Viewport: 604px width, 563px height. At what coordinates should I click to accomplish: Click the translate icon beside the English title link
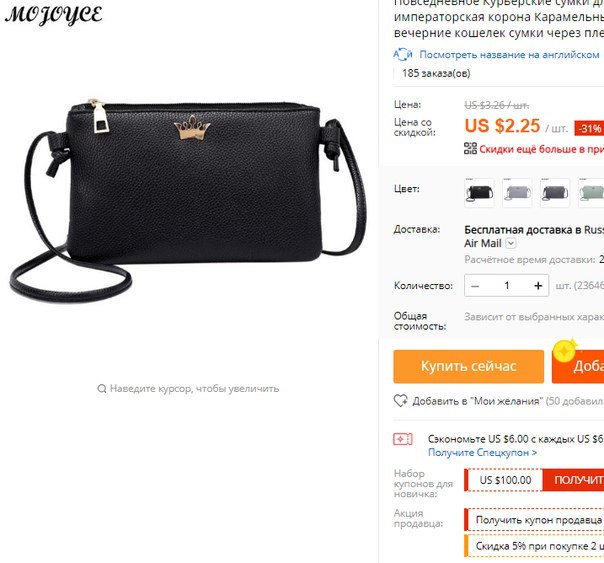[x=403, y=55]
